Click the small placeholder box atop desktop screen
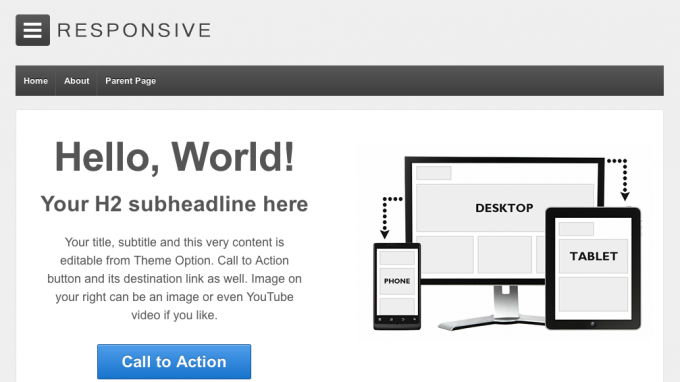The height and width of the screenshot is (382, 680). click(434, 173)
